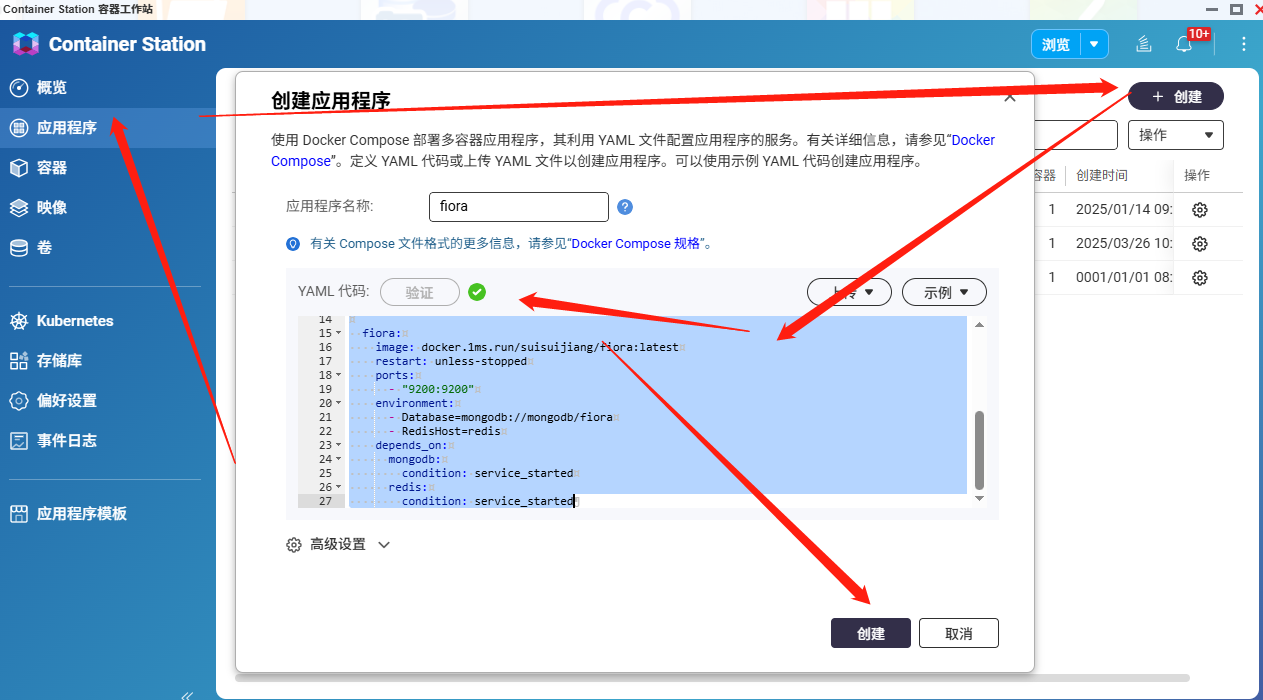Click the green validation checkmark icon
This screenshot has height=700, width=1263.
477,292
